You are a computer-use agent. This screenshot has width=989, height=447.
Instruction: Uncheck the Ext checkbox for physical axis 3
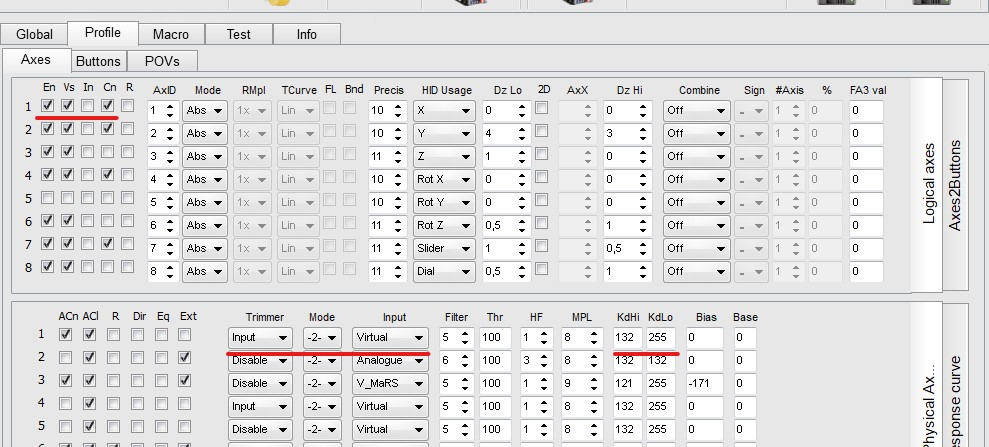click(x=185, y=380)
